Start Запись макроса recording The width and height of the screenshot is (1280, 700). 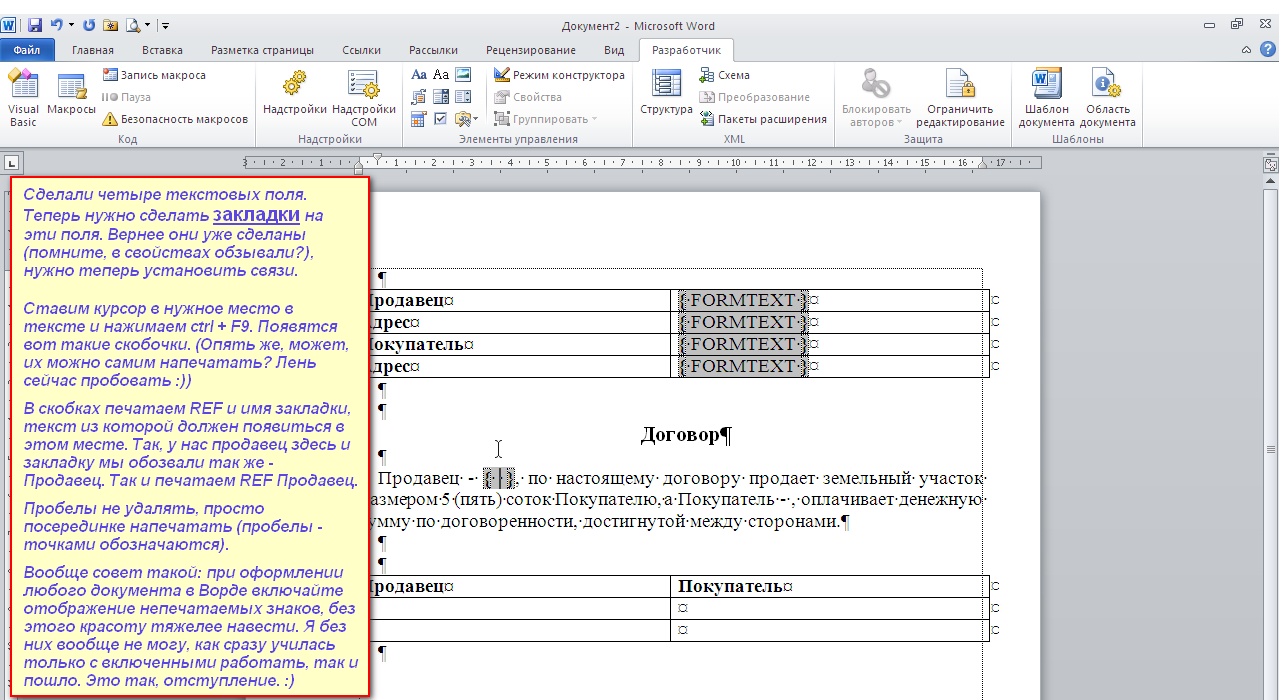(x=154, y=75)
